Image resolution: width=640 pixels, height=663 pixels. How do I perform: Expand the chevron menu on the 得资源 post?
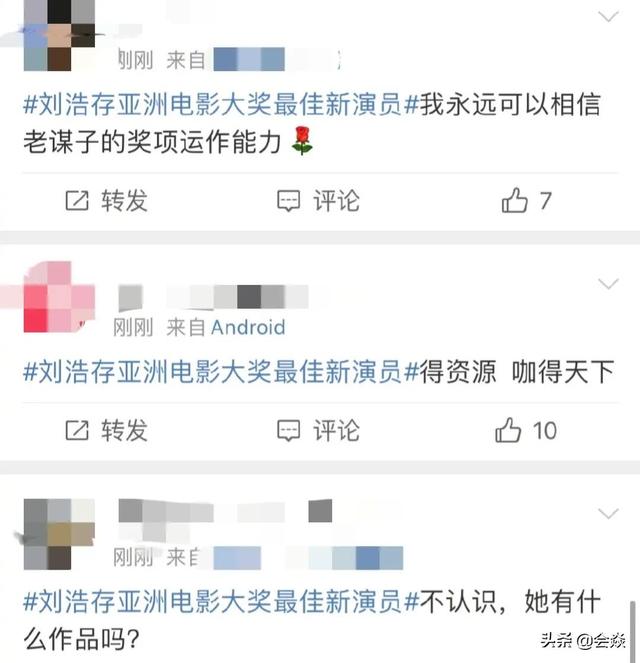coord(609,284)
